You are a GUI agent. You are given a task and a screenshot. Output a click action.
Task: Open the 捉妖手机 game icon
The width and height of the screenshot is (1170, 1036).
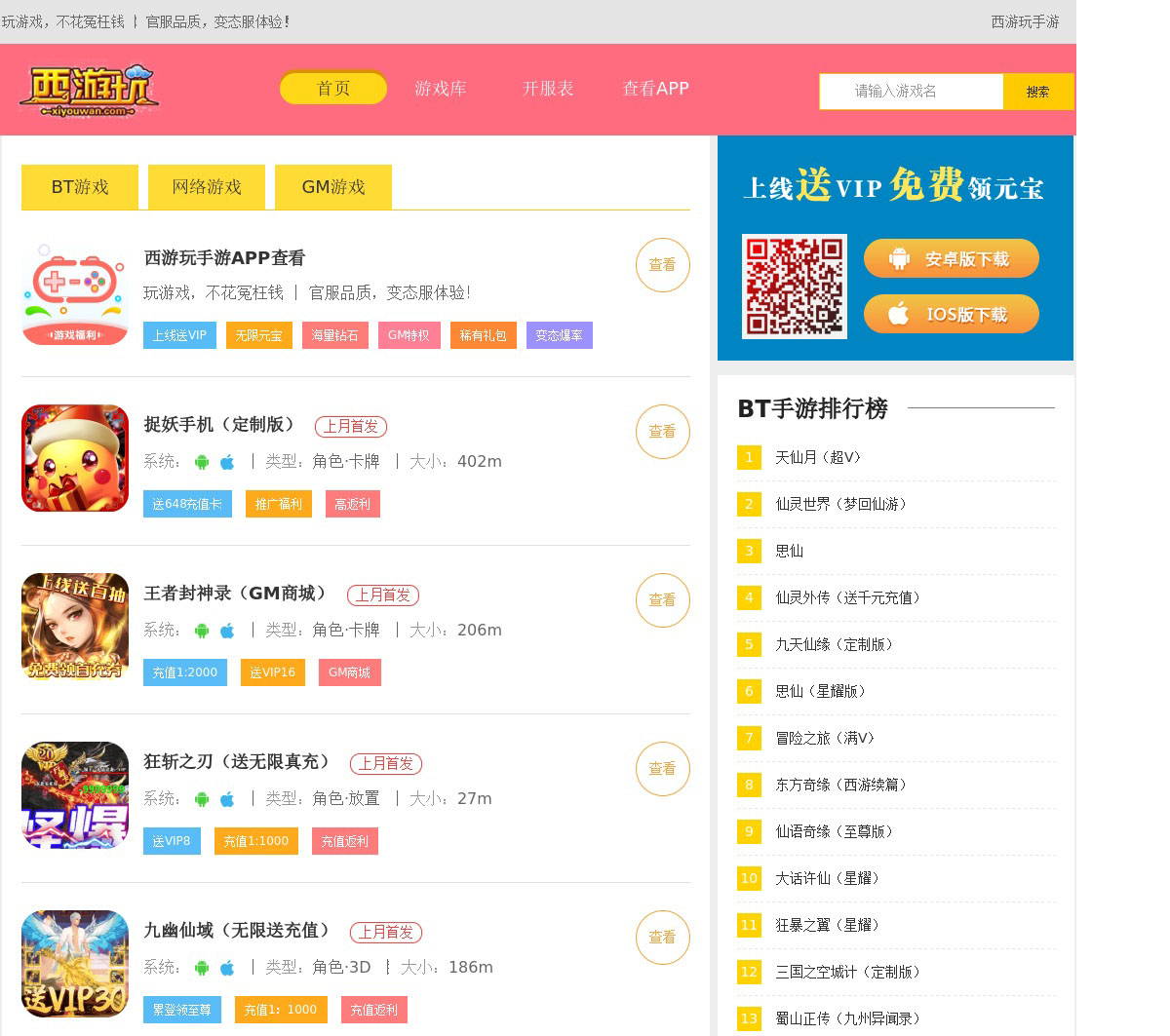75,458
